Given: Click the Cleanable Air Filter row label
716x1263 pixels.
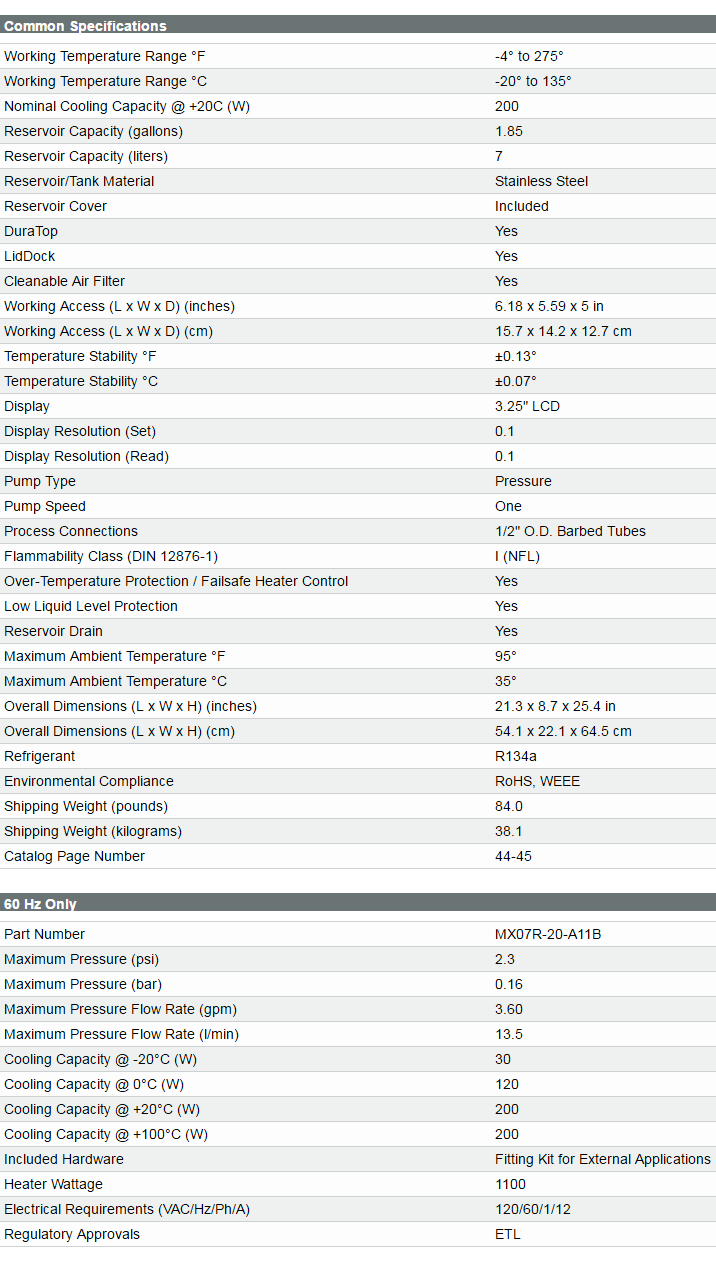Looking at the screenshot, I should click(x=65, y=281).
